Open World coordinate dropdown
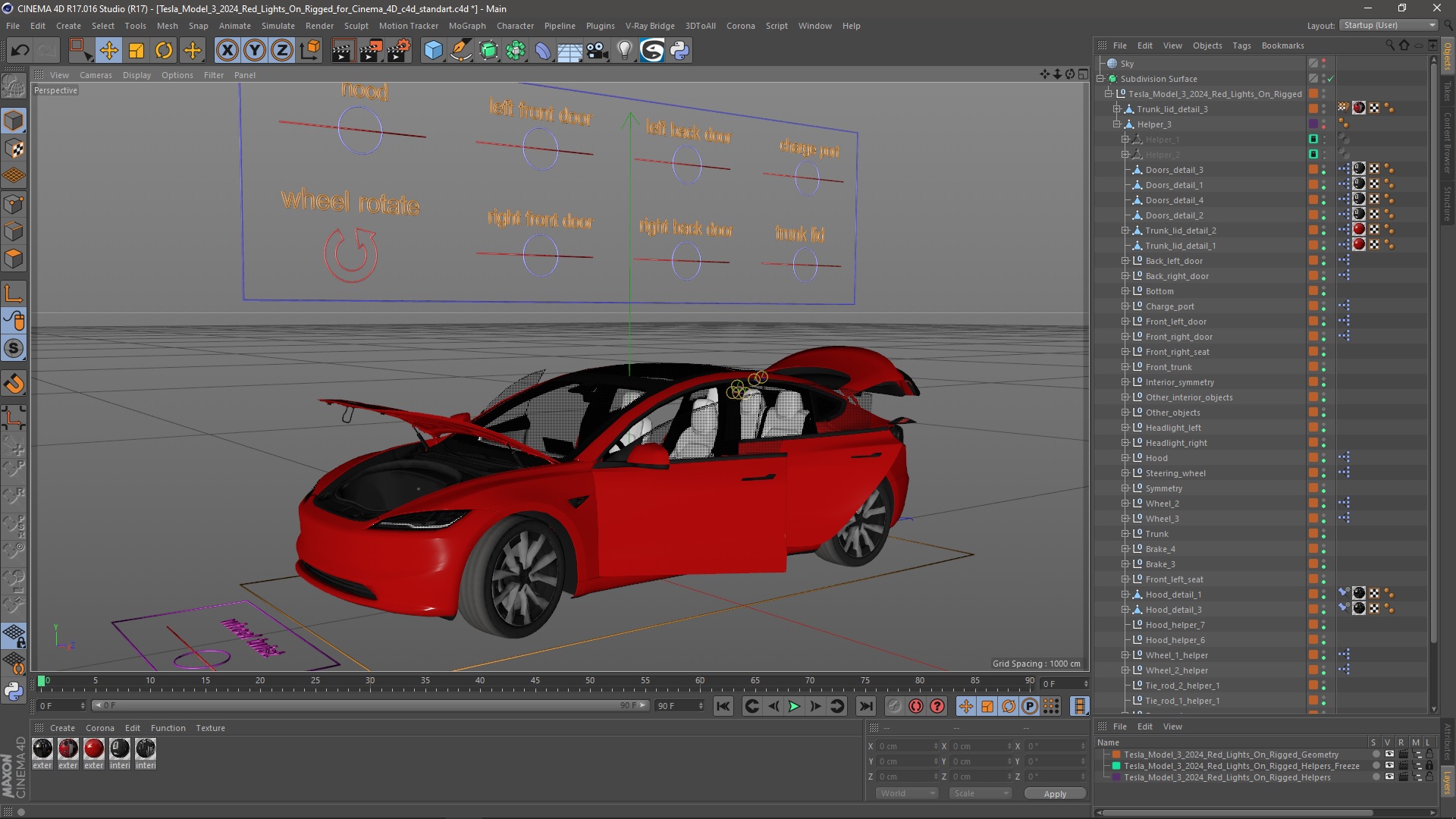Viewport: 1456px width, 819px height. [907, 793]
